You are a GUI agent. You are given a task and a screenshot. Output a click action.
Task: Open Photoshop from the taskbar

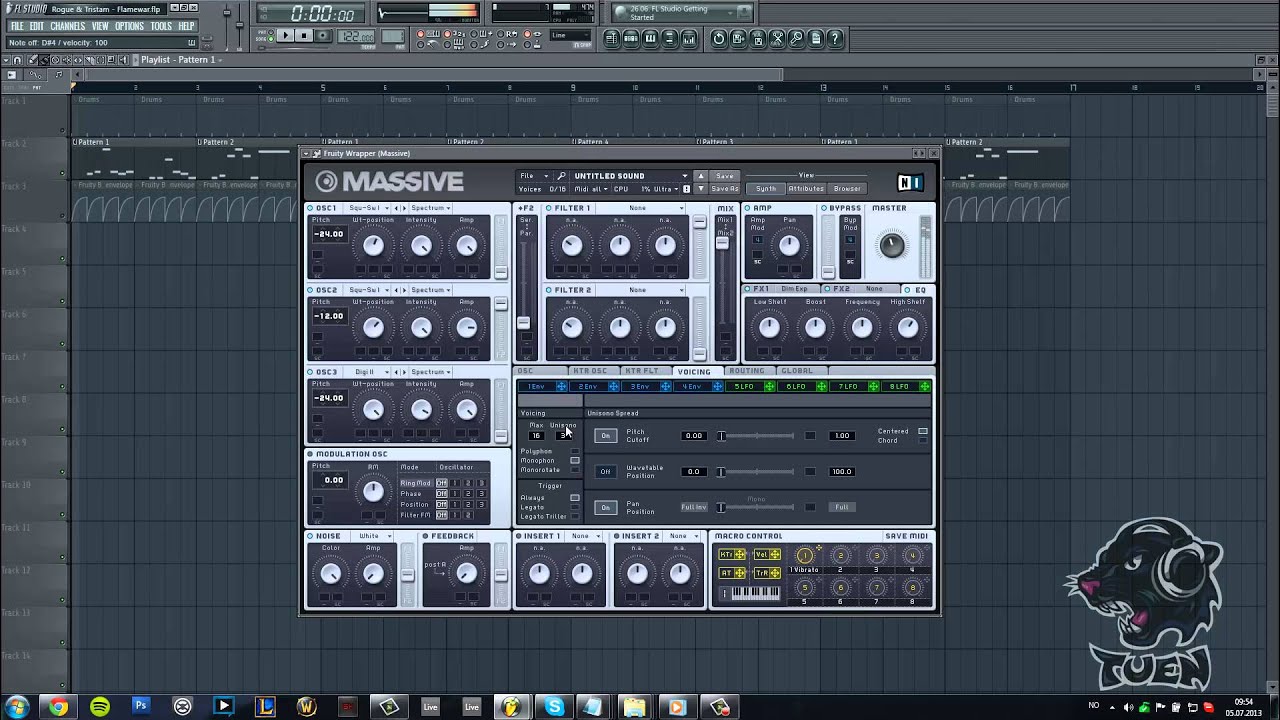click(141, 706)
